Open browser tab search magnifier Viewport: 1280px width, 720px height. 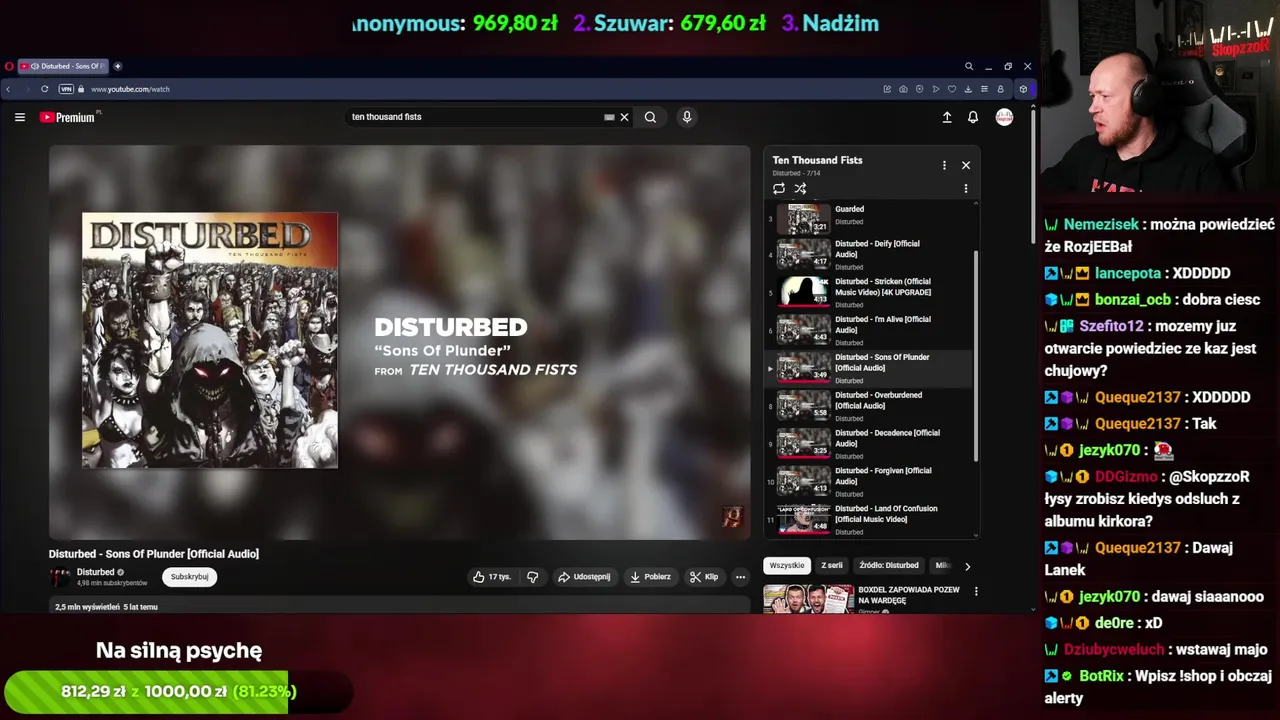[968, 66]
